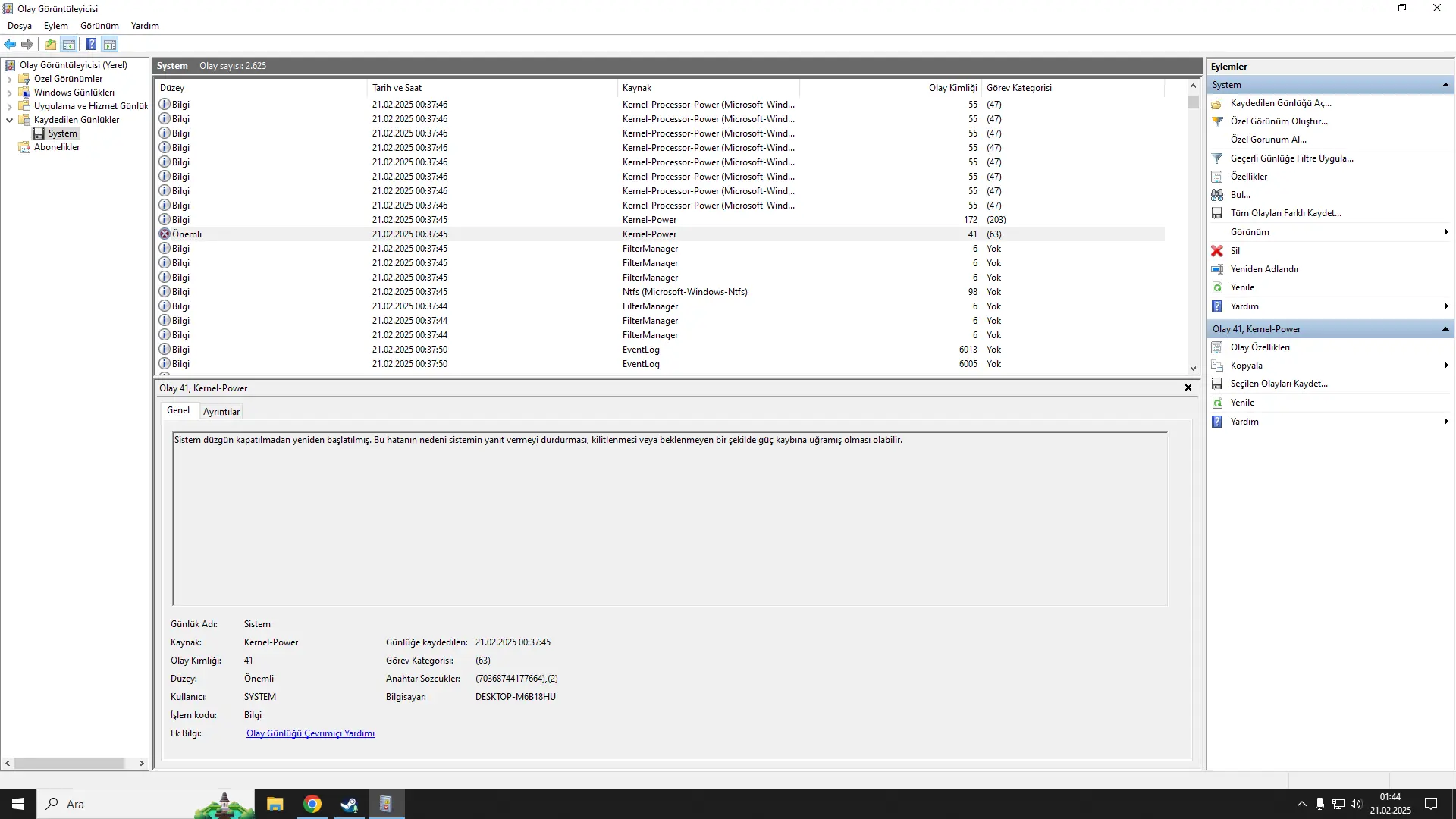Click the event list scroll up arrow

click(x=1193, y=86)
